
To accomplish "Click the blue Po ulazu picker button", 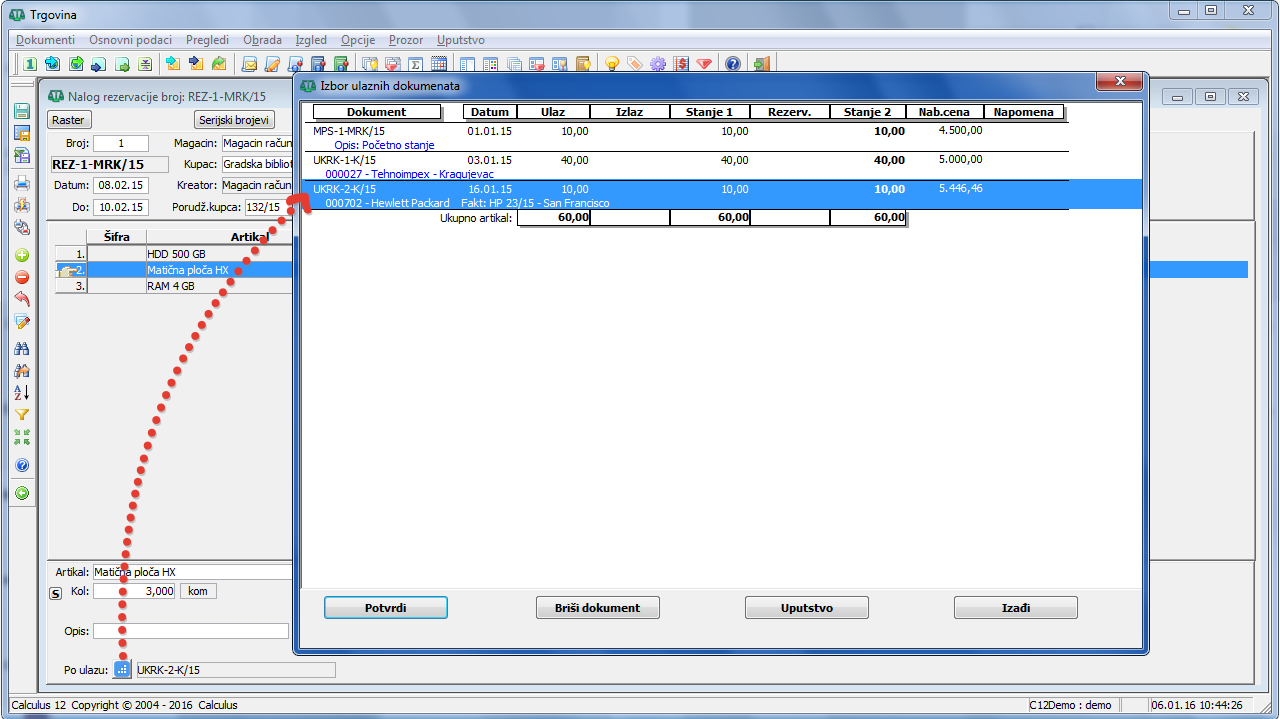I will pos(122,670).
